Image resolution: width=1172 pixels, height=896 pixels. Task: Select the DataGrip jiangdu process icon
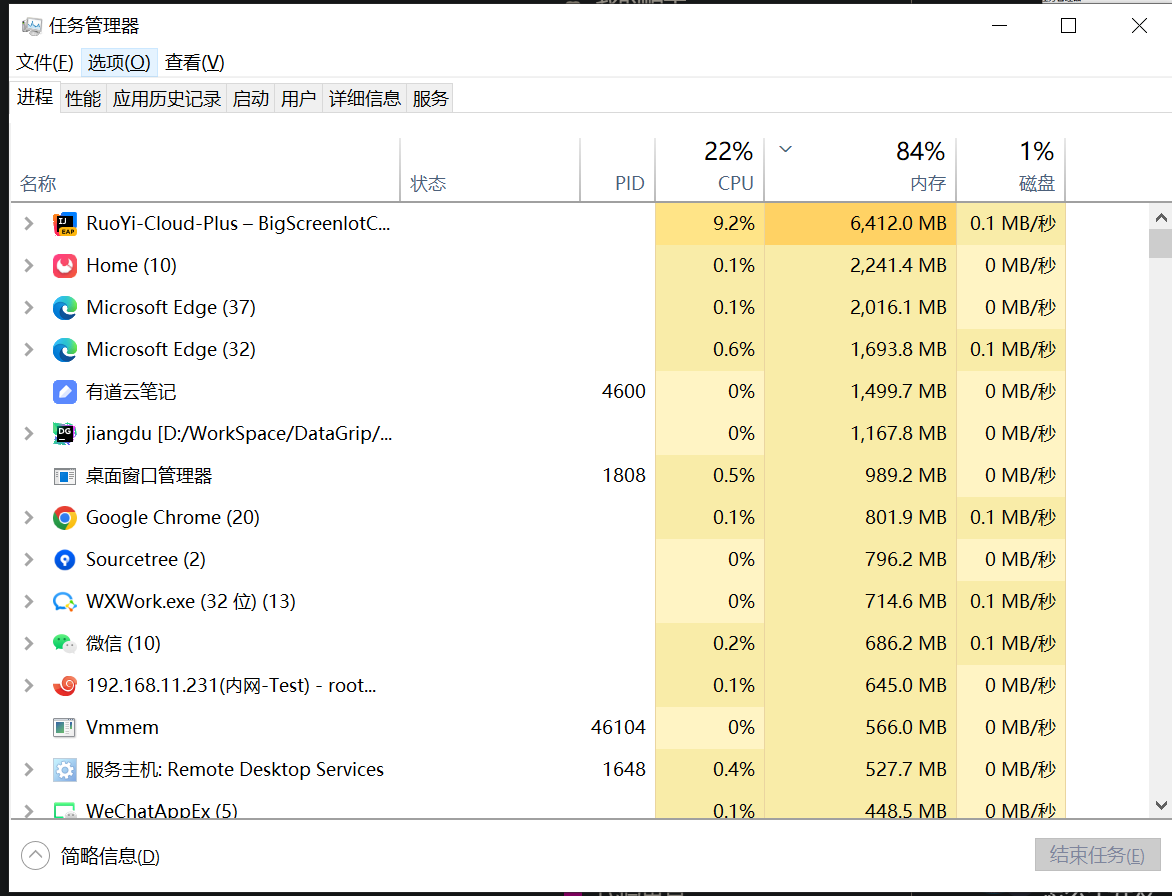pos(65,433)
